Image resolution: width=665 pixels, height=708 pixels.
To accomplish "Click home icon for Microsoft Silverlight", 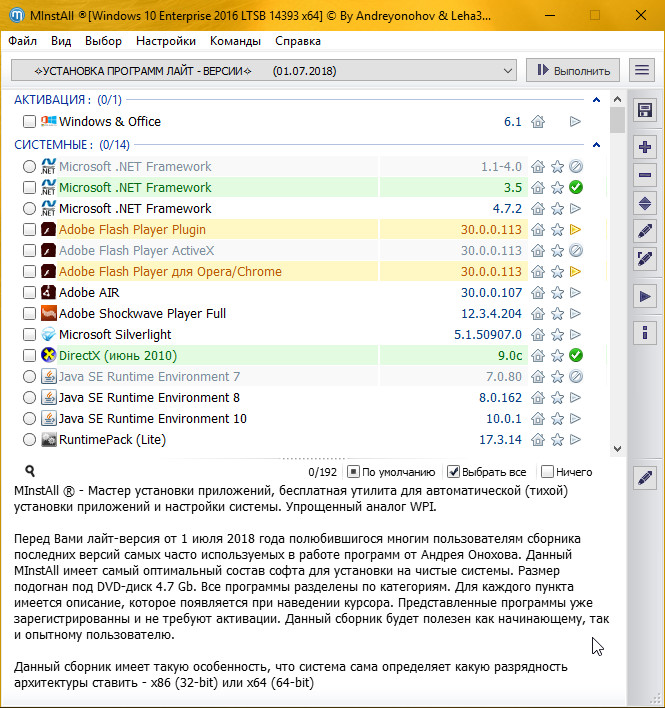I will (538, 335).
